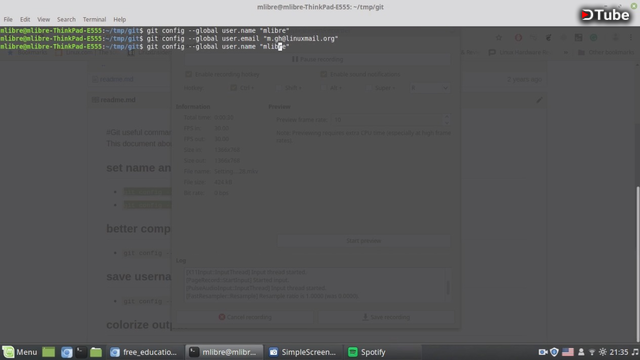This screenshot has width=640, height=360.
Task: Switch to the SimpleScreen... recorder window
Action: [303, 352]
